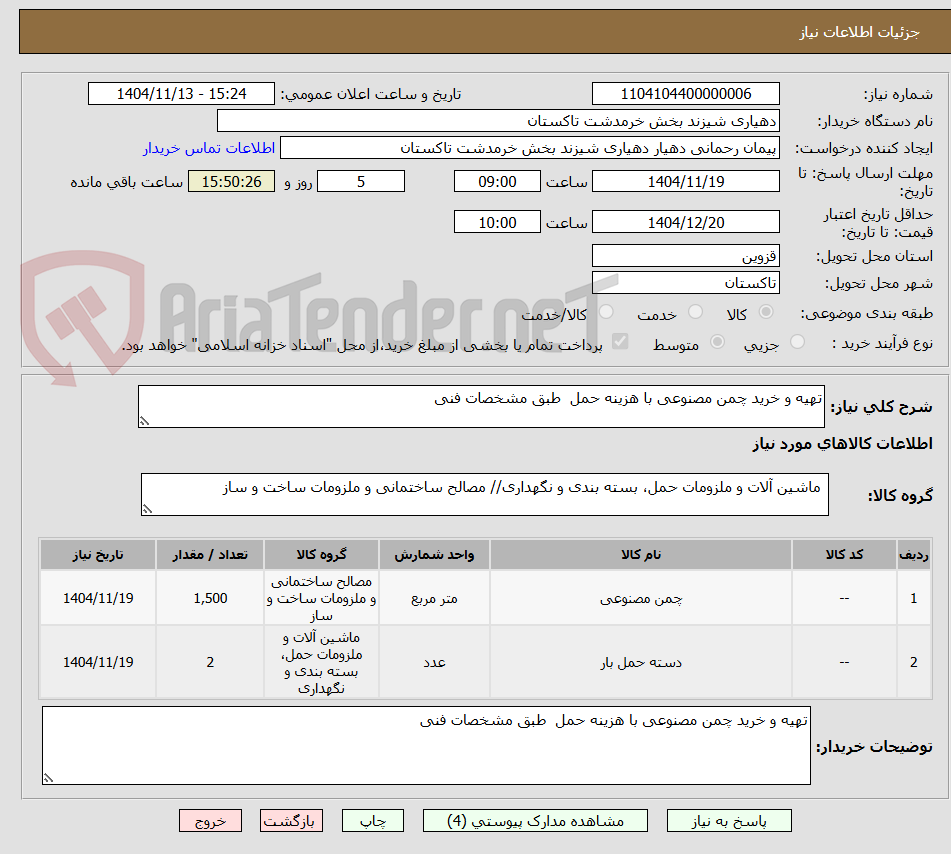Select the خدمت radio button
Viewport: 951px width, 854px height.
pyautogui.click(x=696, y=312)
